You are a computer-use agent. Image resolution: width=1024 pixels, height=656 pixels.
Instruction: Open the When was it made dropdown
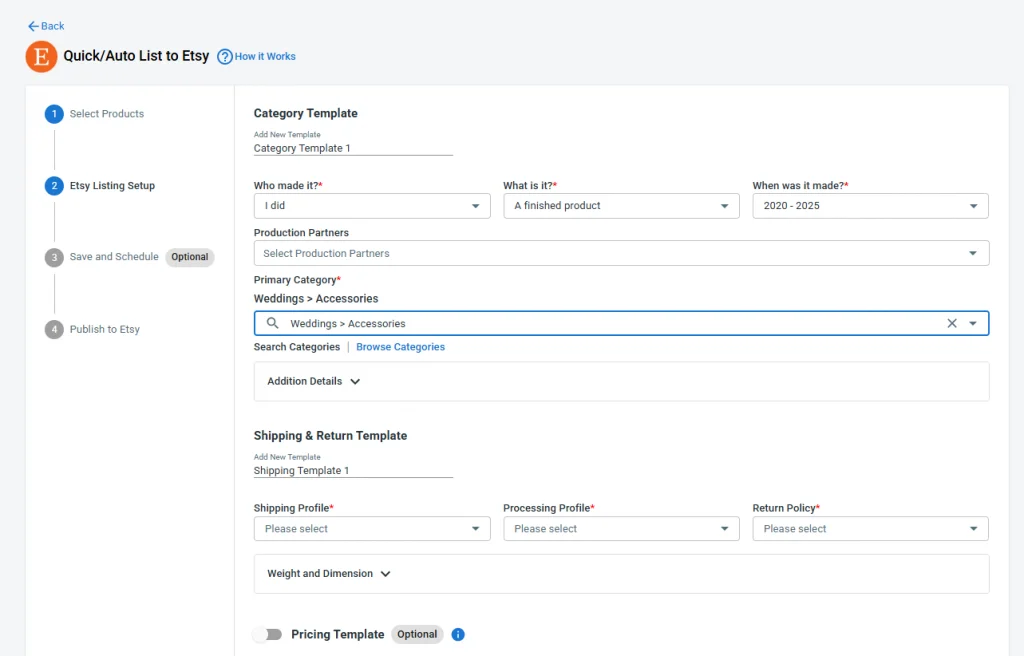[975, 205]
